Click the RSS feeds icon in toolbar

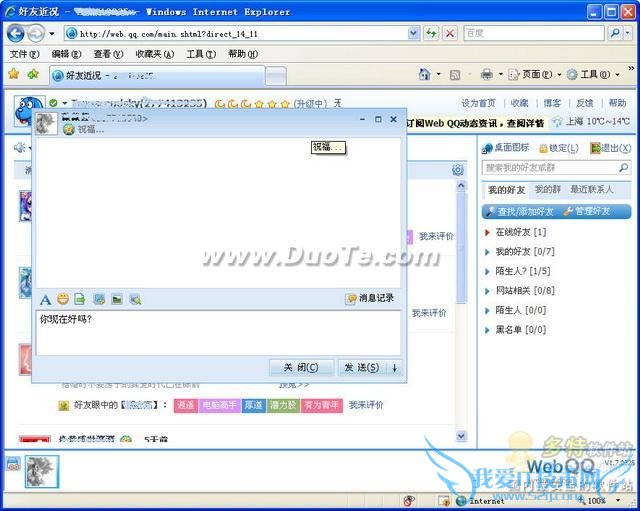[455, 75]
